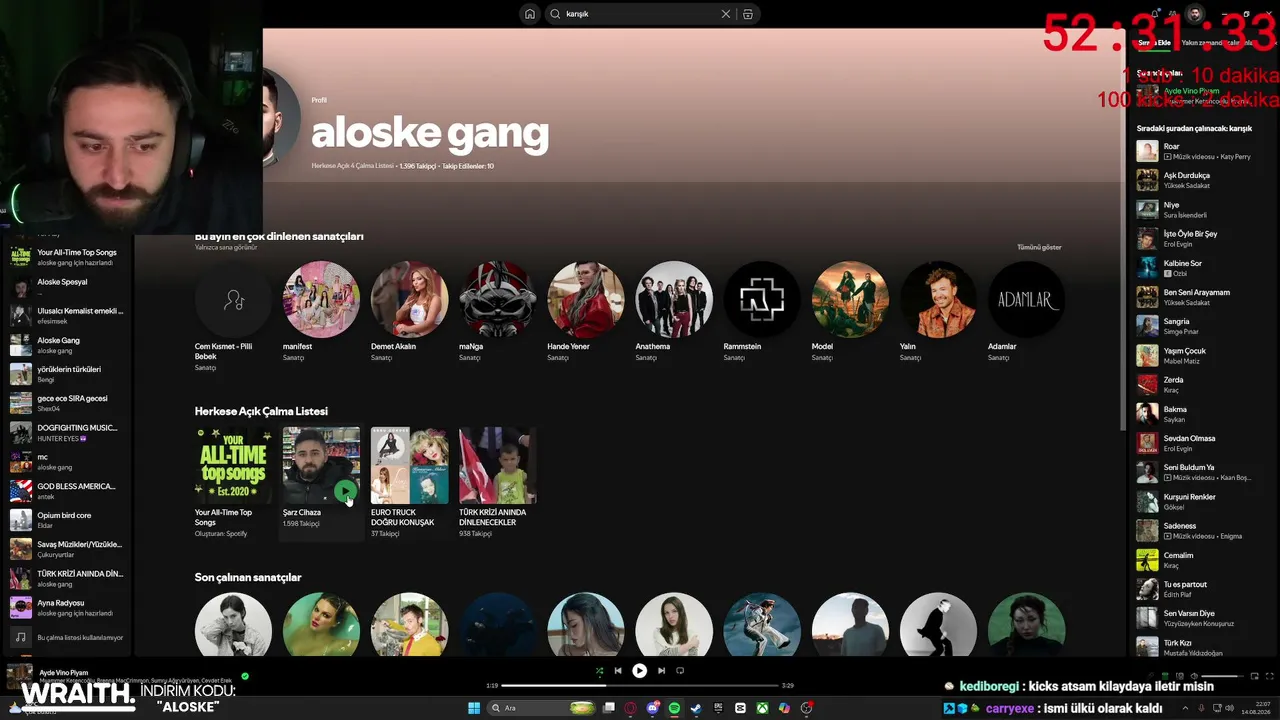
Task: Click the search box containing 'karışık'
Action: pos(652,14)
